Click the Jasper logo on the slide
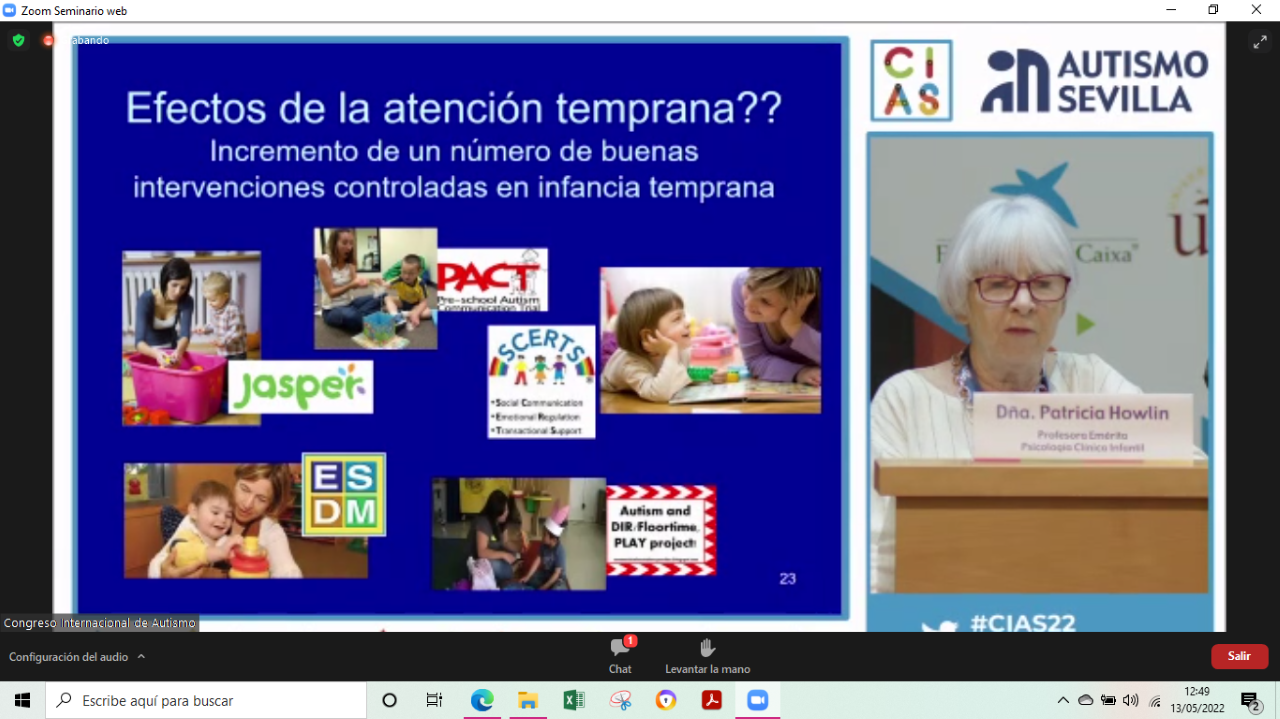 click(300, 388)
